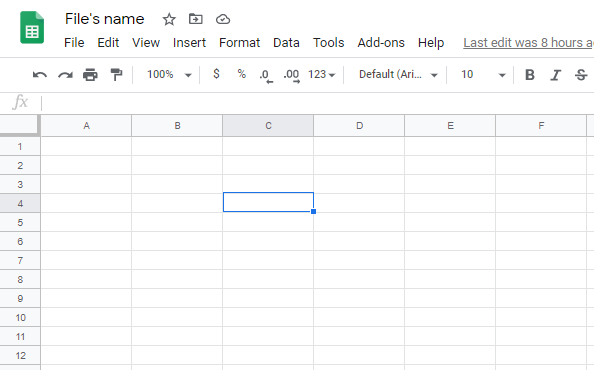Click the selected cell C4
594x370 pixels.
pyautogui.click(x=268, y=202)
